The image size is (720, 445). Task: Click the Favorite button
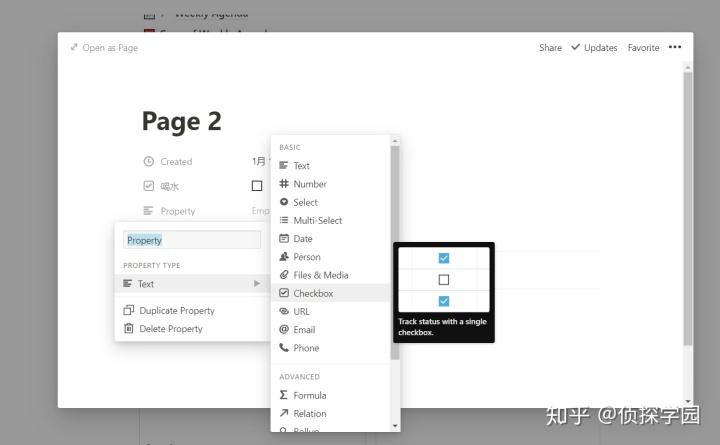pos(643,47)
